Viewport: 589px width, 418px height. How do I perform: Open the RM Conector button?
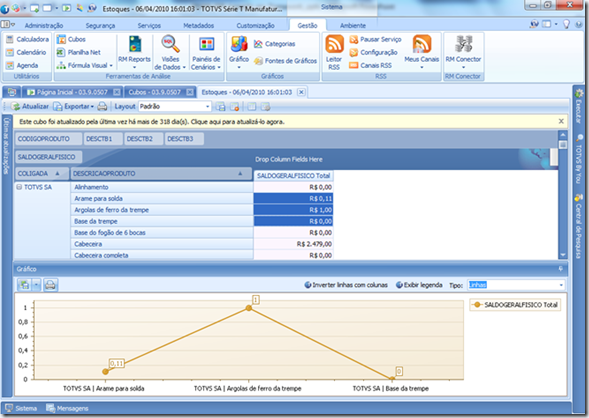coord(463,52)
